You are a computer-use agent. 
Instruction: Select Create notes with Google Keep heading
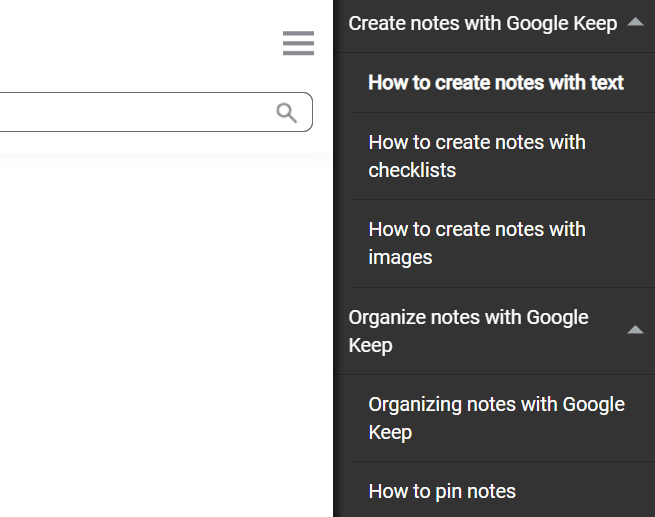[482, 23]
